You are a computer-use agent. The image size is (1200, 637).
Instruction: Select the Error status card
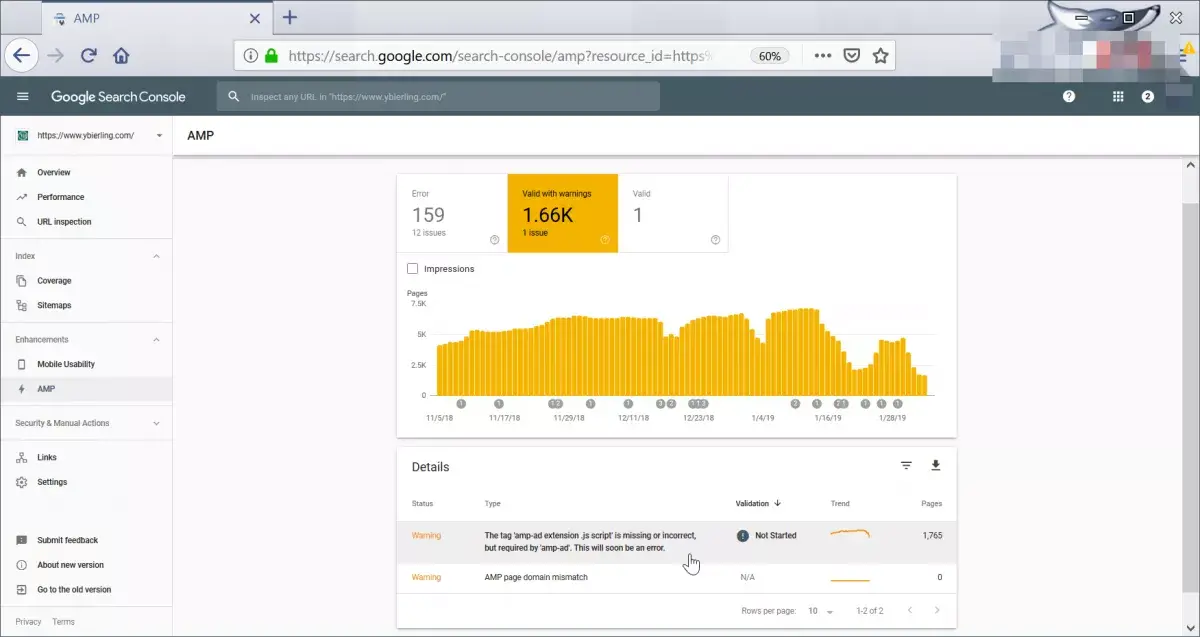click(452, 214)
